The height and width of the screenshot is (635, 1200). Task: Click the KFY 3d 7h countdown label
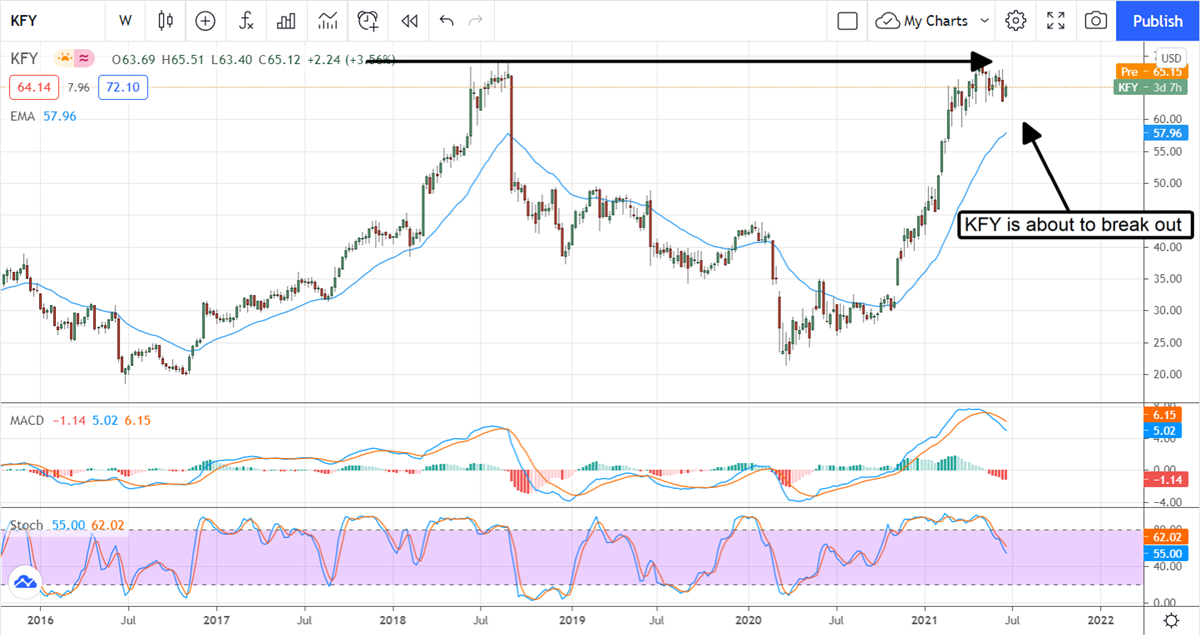pyautogui.click(x=1149, y=87)
